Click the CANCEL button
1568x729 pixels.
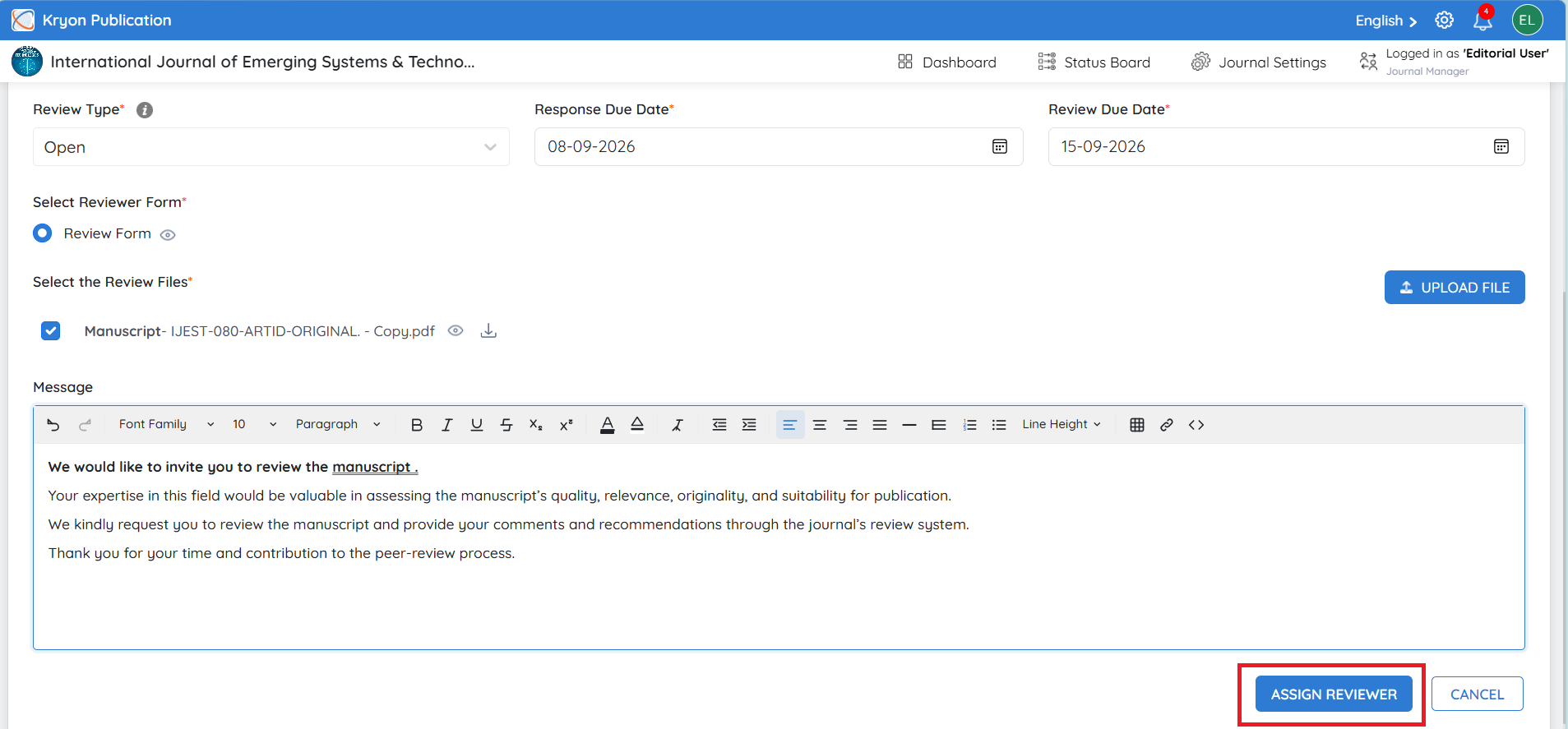coord(1477,694)
